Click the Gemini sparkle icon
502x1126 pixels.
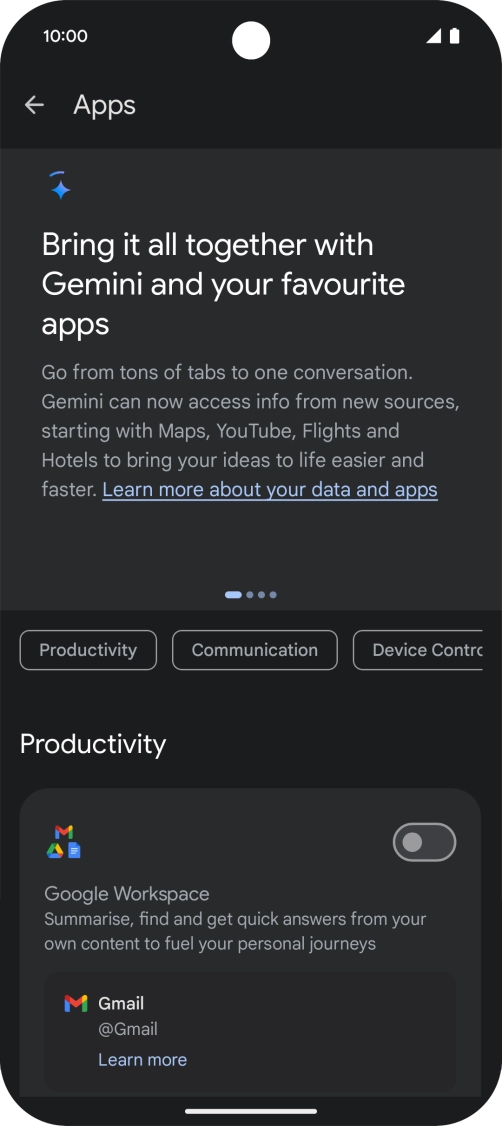(60, 185)
